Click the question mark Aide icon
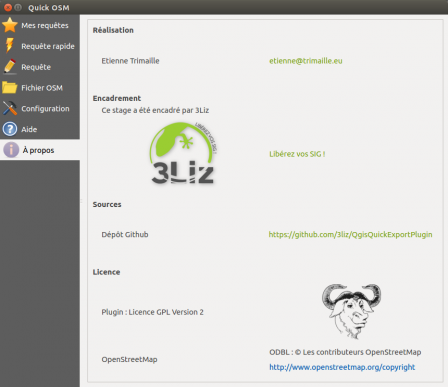This screenshot has width=448, height=387. click(10, 129)
